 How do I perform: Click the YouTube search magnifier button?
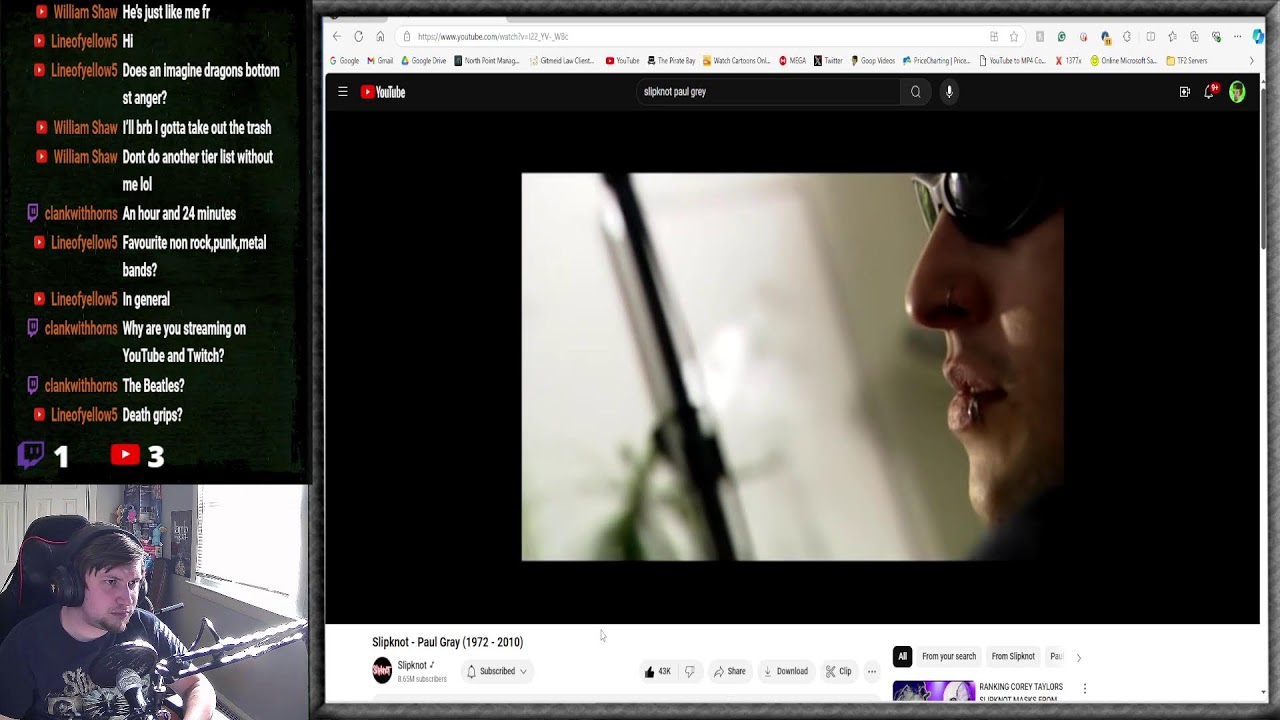tap(915, 92)
